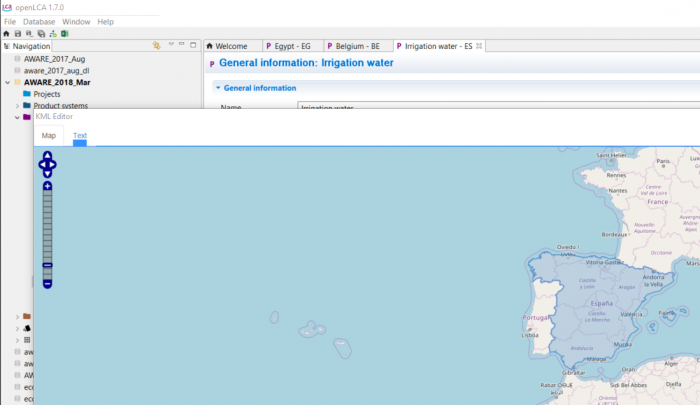Screen dimensions: 700x405
Task: Pan the map left with the arrow
Action: coord(42,165)
